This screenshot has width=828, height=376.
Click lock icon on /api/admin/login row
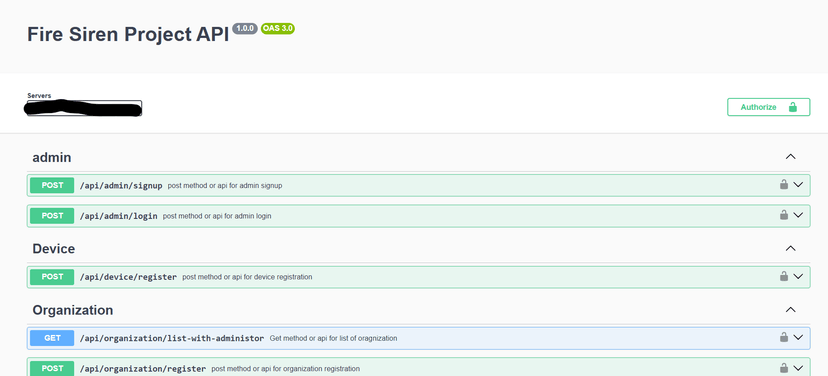[x=784, y=215]
